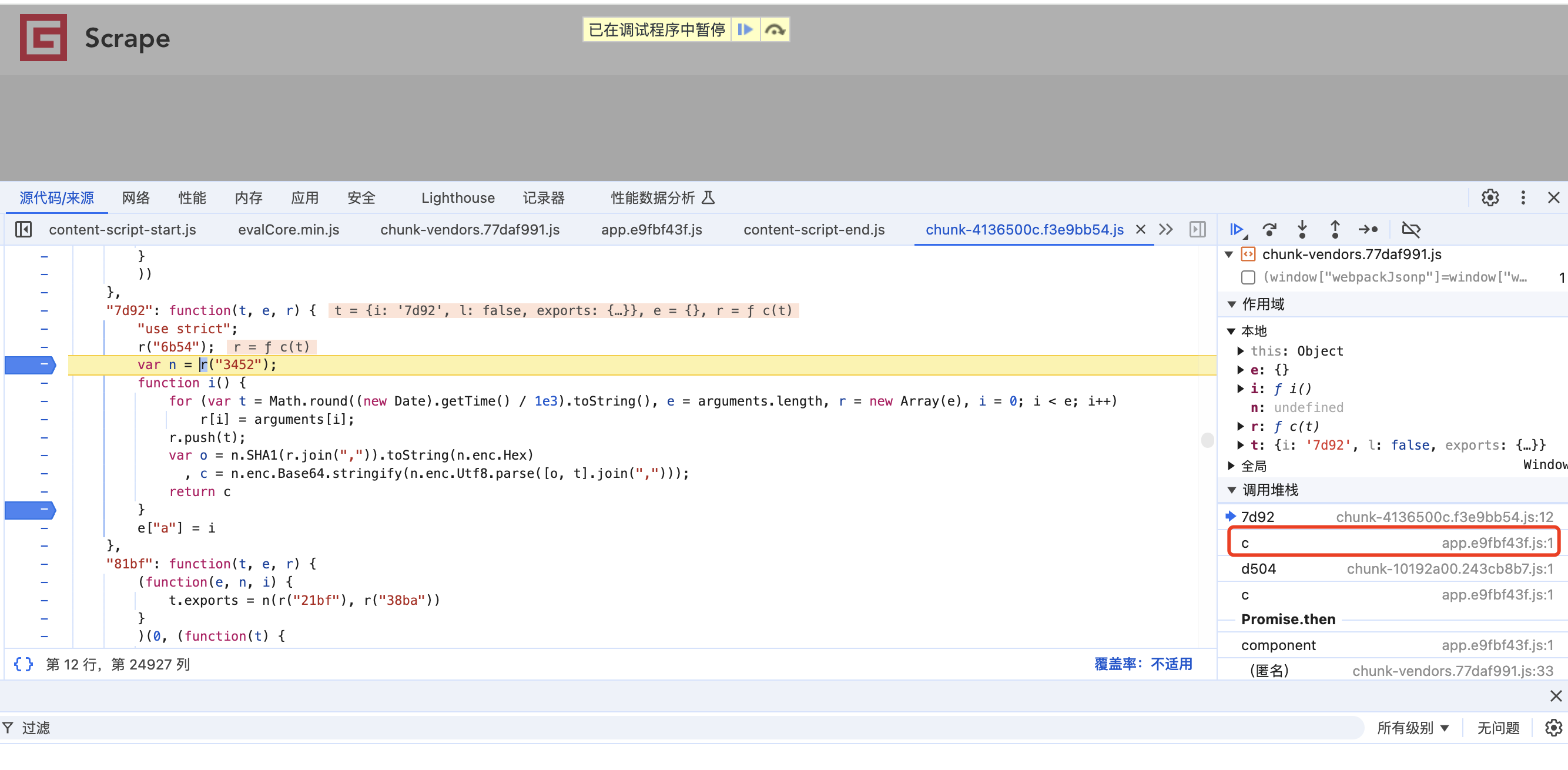Image resolution: width=1568 pixels, height=770 pixels.
Task: Toggle the file navigator sidebar
Action: pos(23,229)
